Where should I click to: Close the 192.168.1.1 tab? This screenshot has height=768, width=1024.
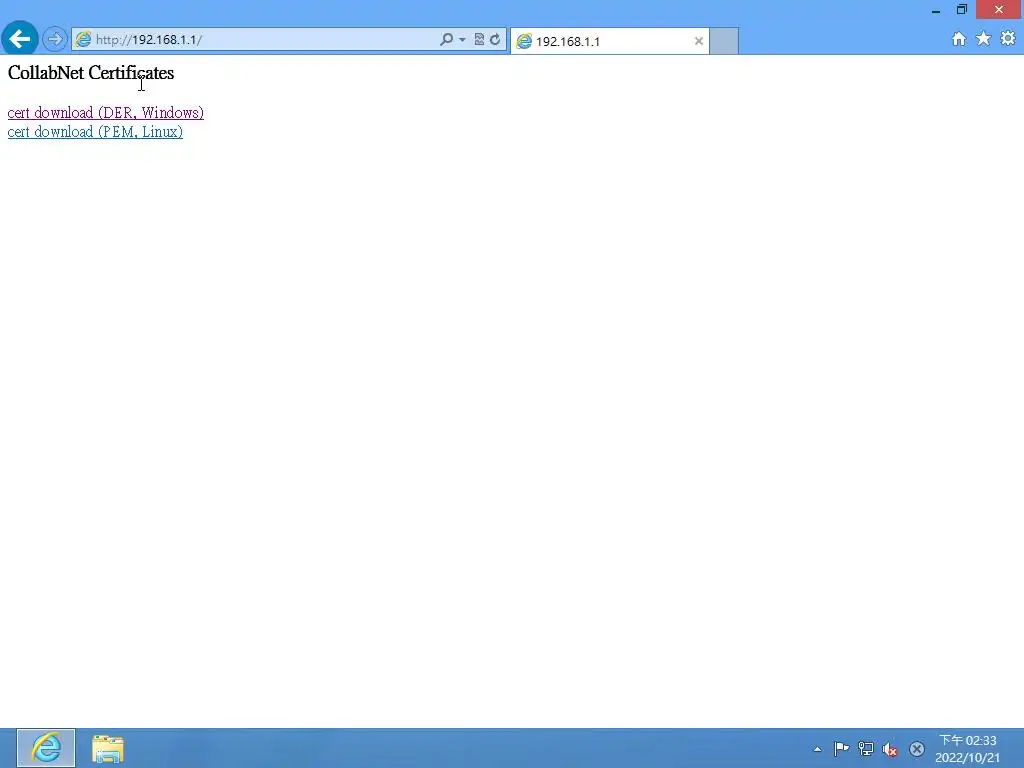[698, 41]
